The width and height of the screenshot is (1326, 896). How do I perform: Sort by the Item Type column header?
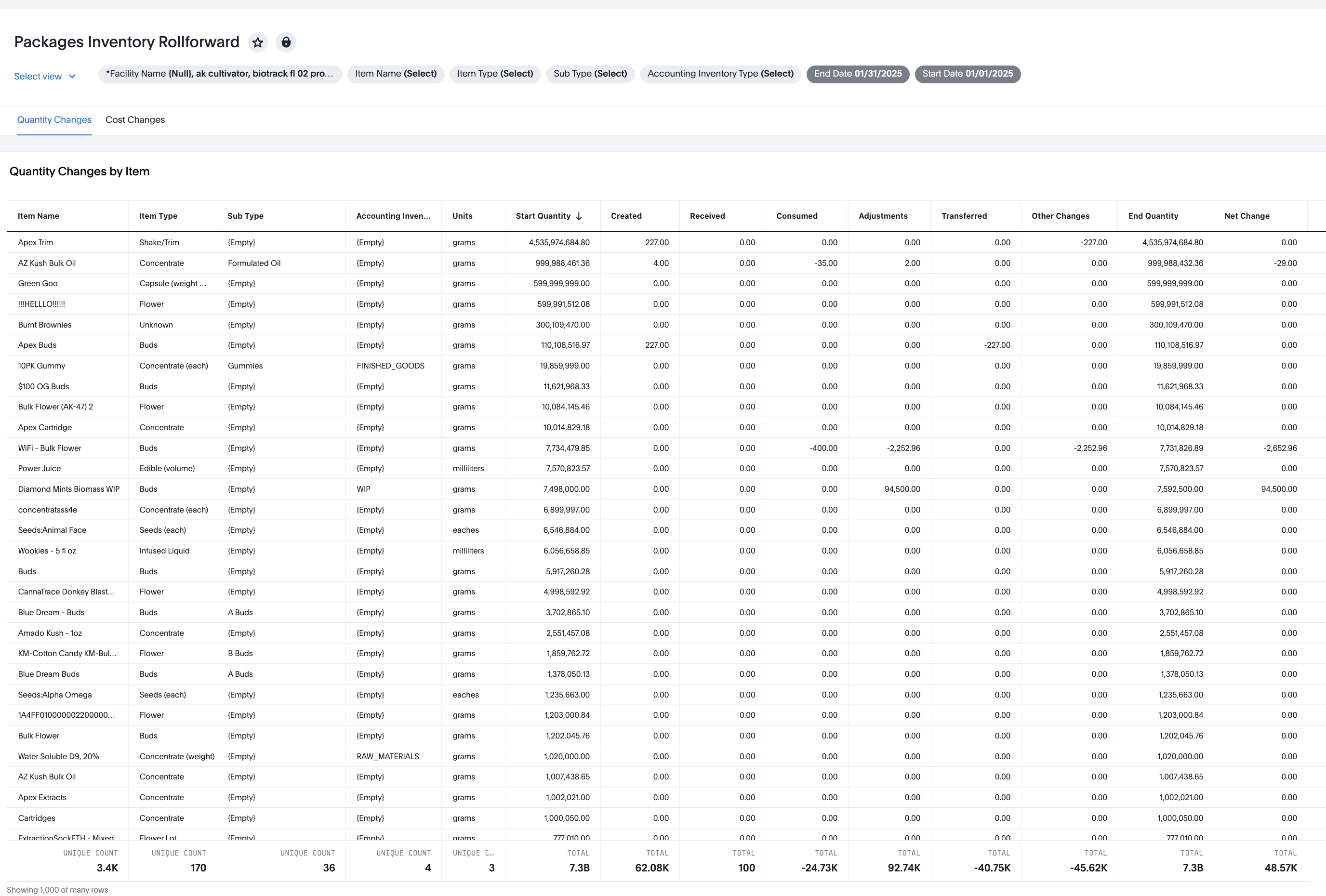click(x=172, y=216)
